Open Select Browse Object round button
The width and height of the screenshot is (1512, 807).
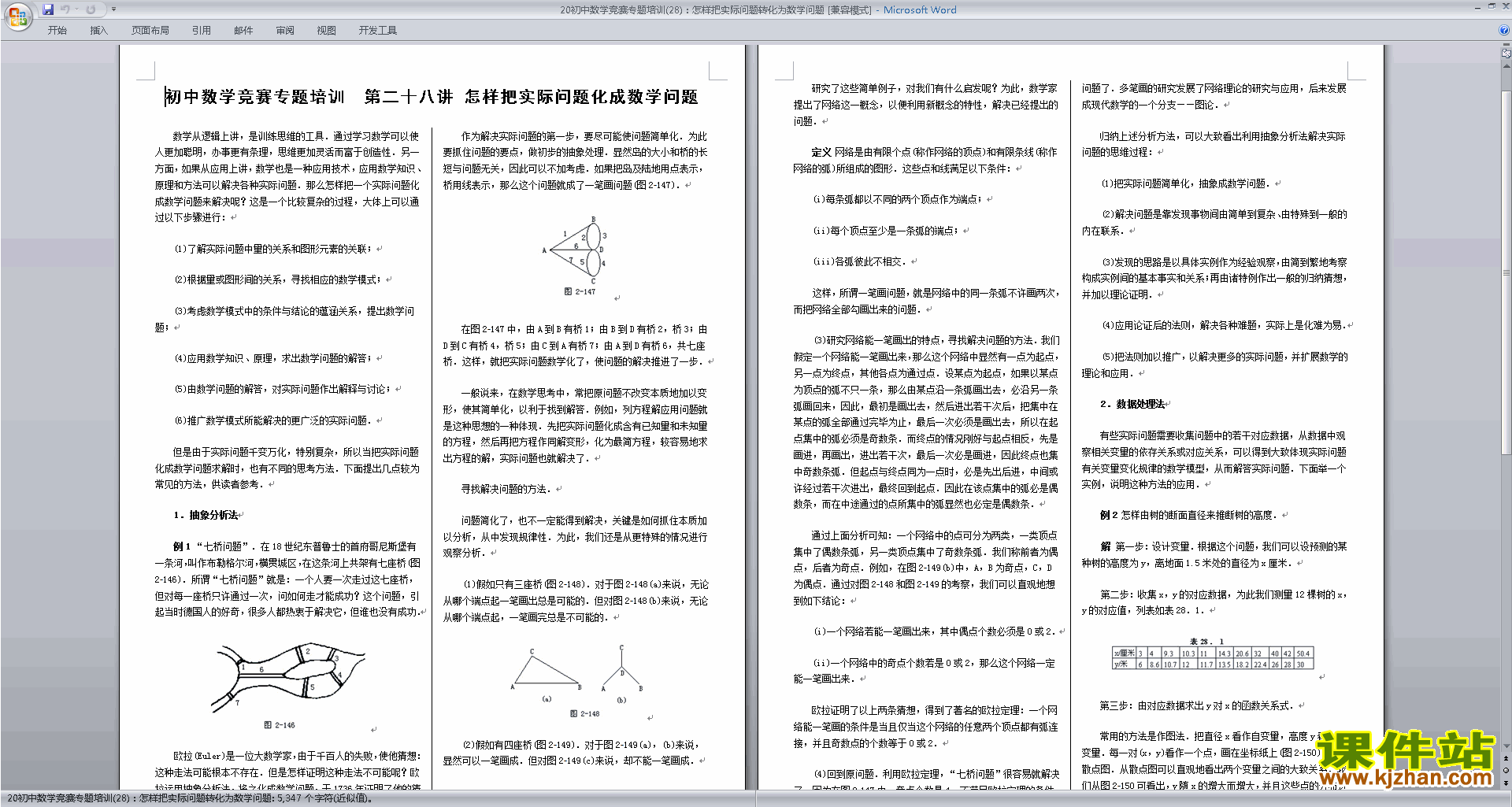[x=1506, y=771]
